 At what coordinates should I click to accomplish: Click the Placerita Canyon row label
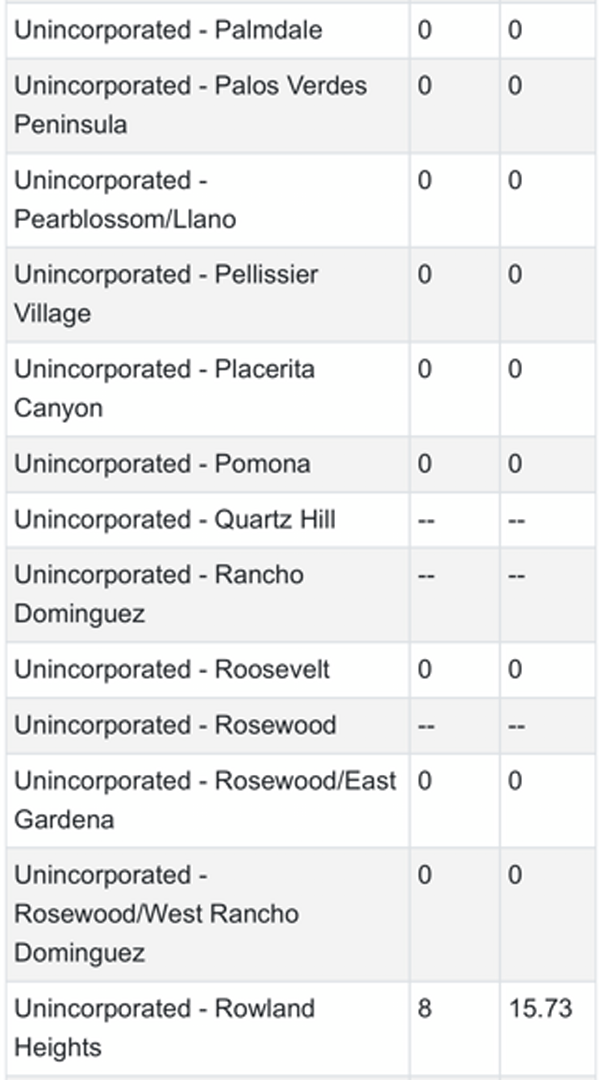click(164, 389)
